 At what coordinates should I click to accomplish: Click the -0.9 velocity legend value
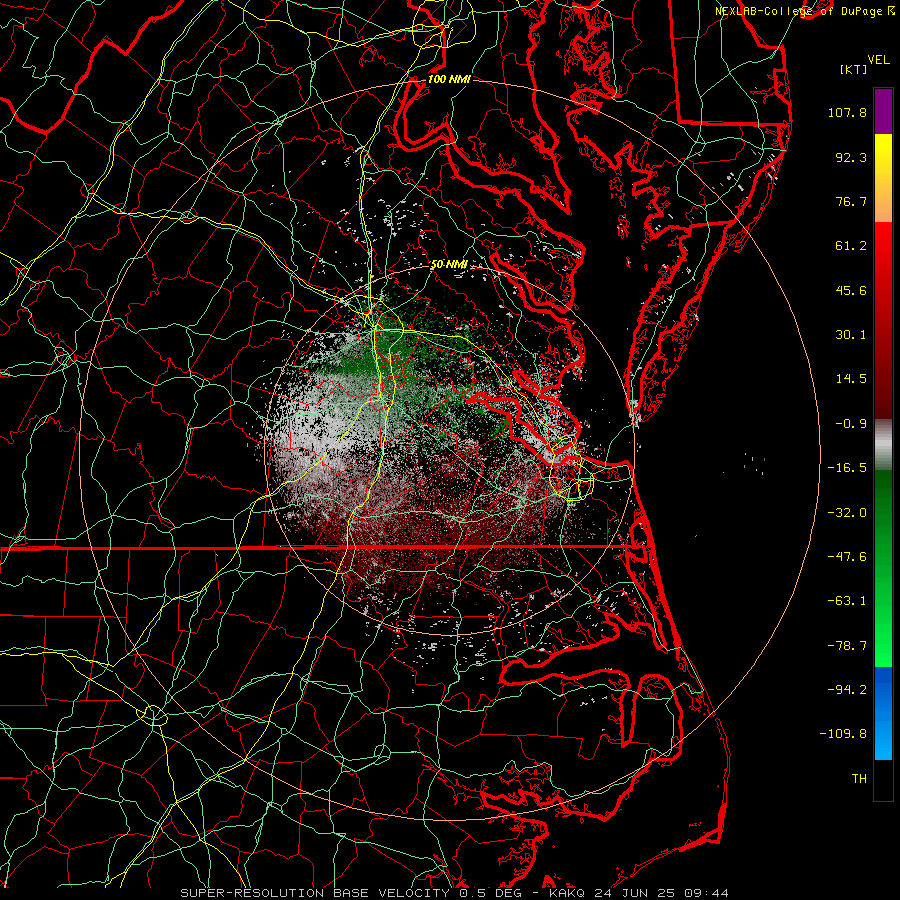pos(851,424)
